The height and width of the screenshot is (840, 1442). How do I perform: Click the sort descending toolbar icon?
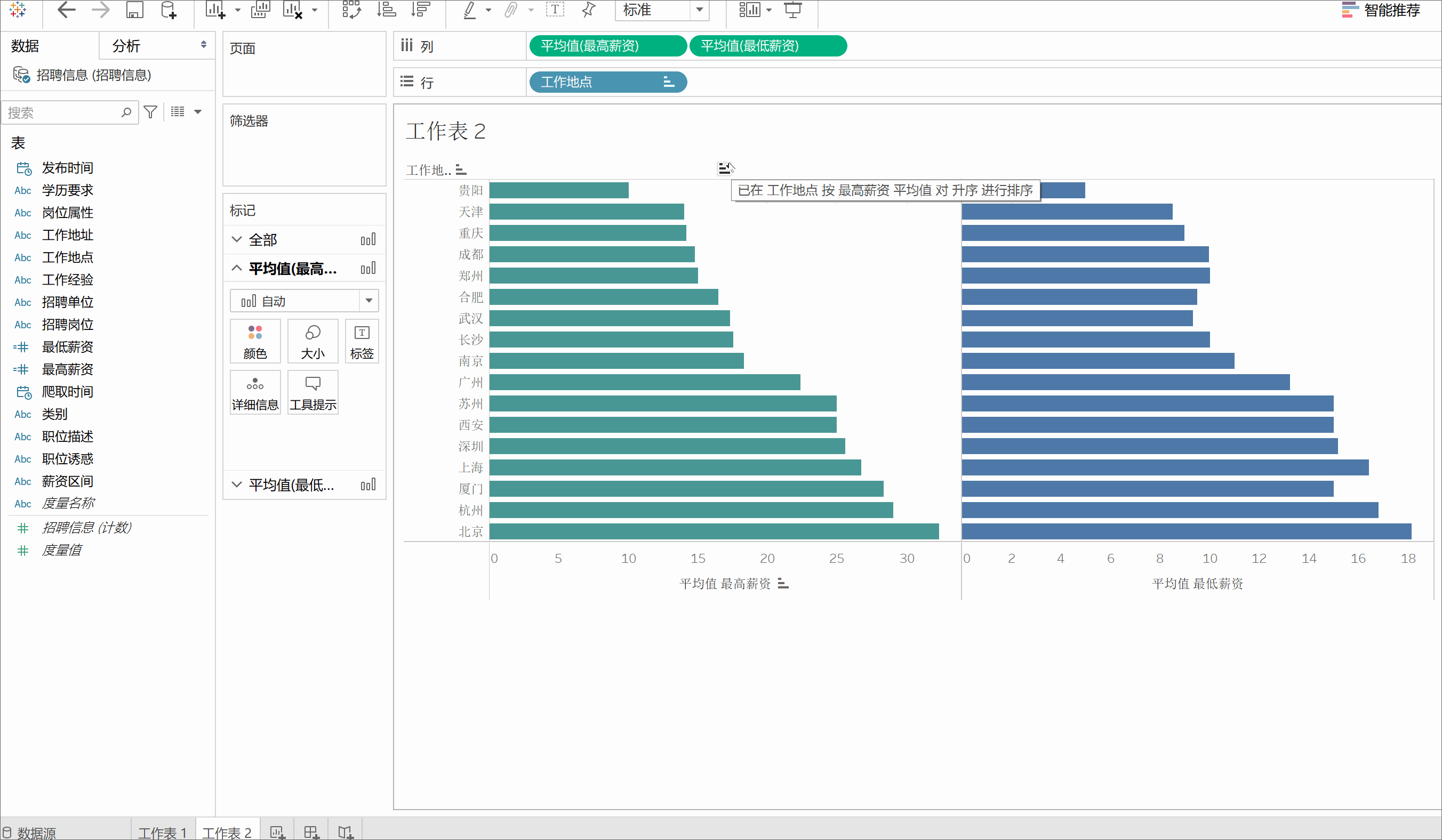(421, 10)
